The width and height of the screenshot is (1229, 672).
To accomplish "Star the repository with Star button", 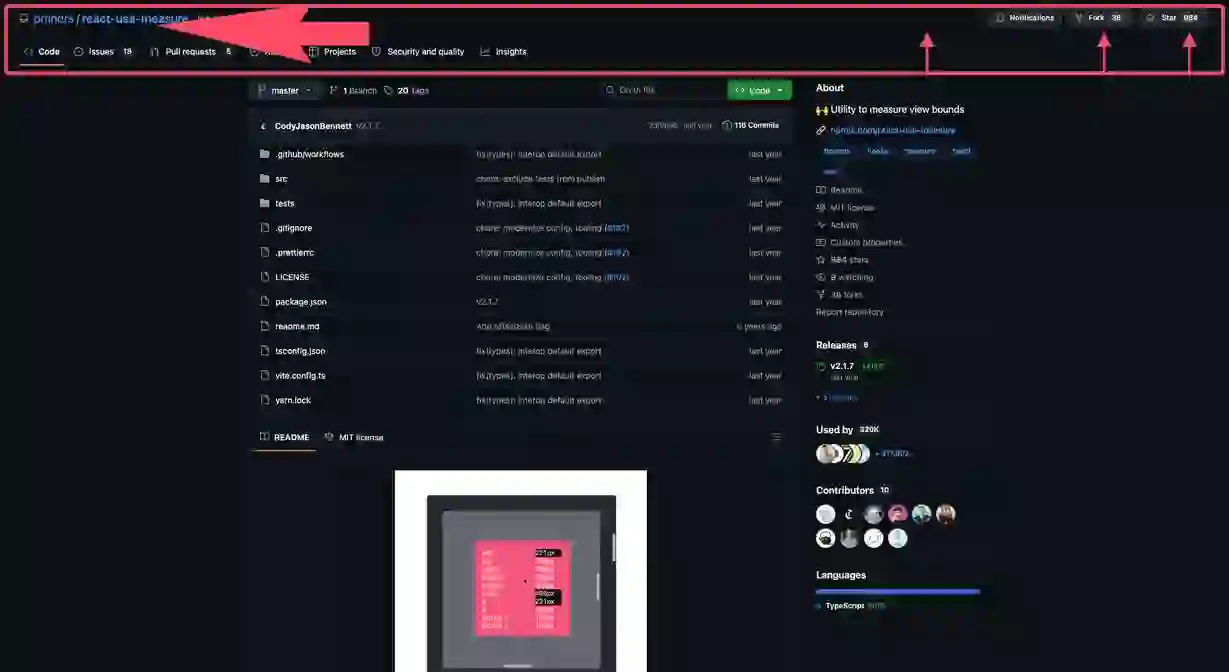I will click(1171, 18).
